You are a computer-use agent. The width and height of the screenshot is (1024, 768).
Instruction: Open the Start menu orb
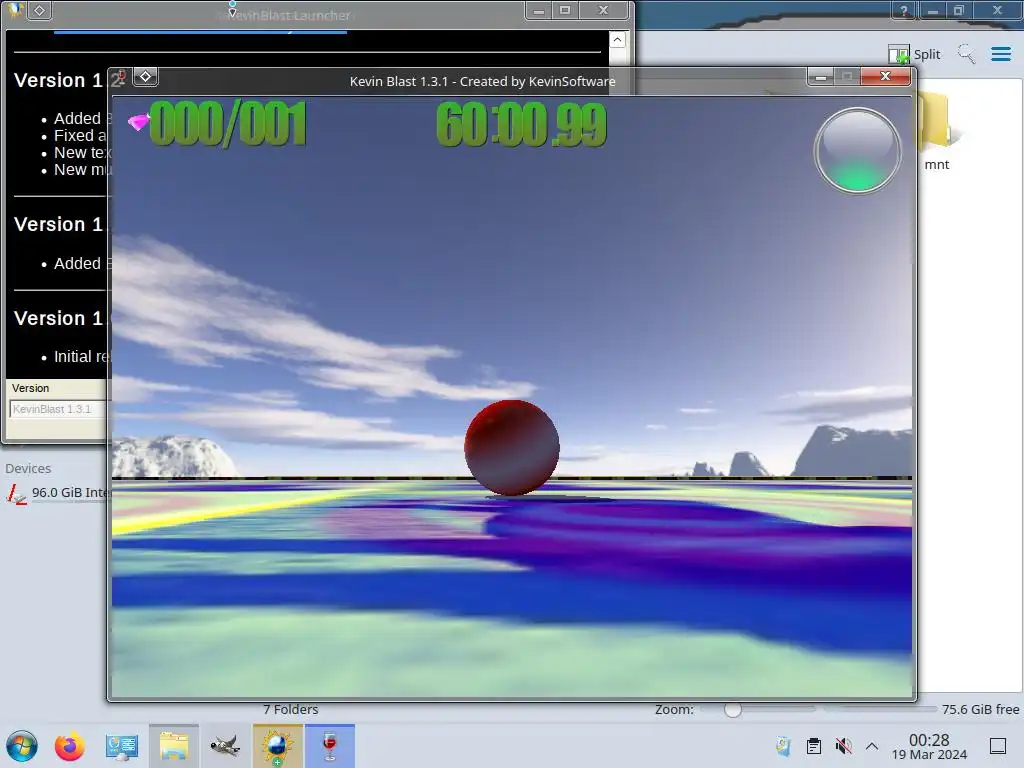click(22, 746)
